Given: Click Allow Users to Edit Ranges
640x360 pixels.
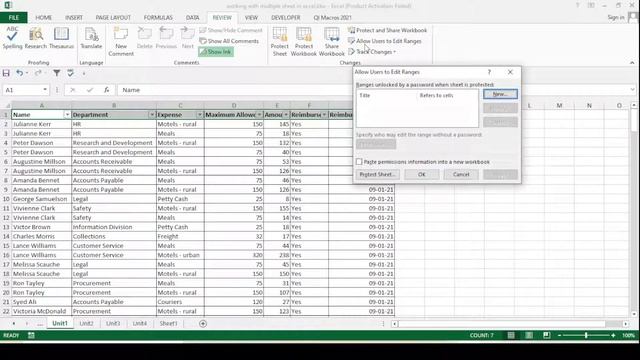Looking at the screenshot, I should [x=384, y=41].
